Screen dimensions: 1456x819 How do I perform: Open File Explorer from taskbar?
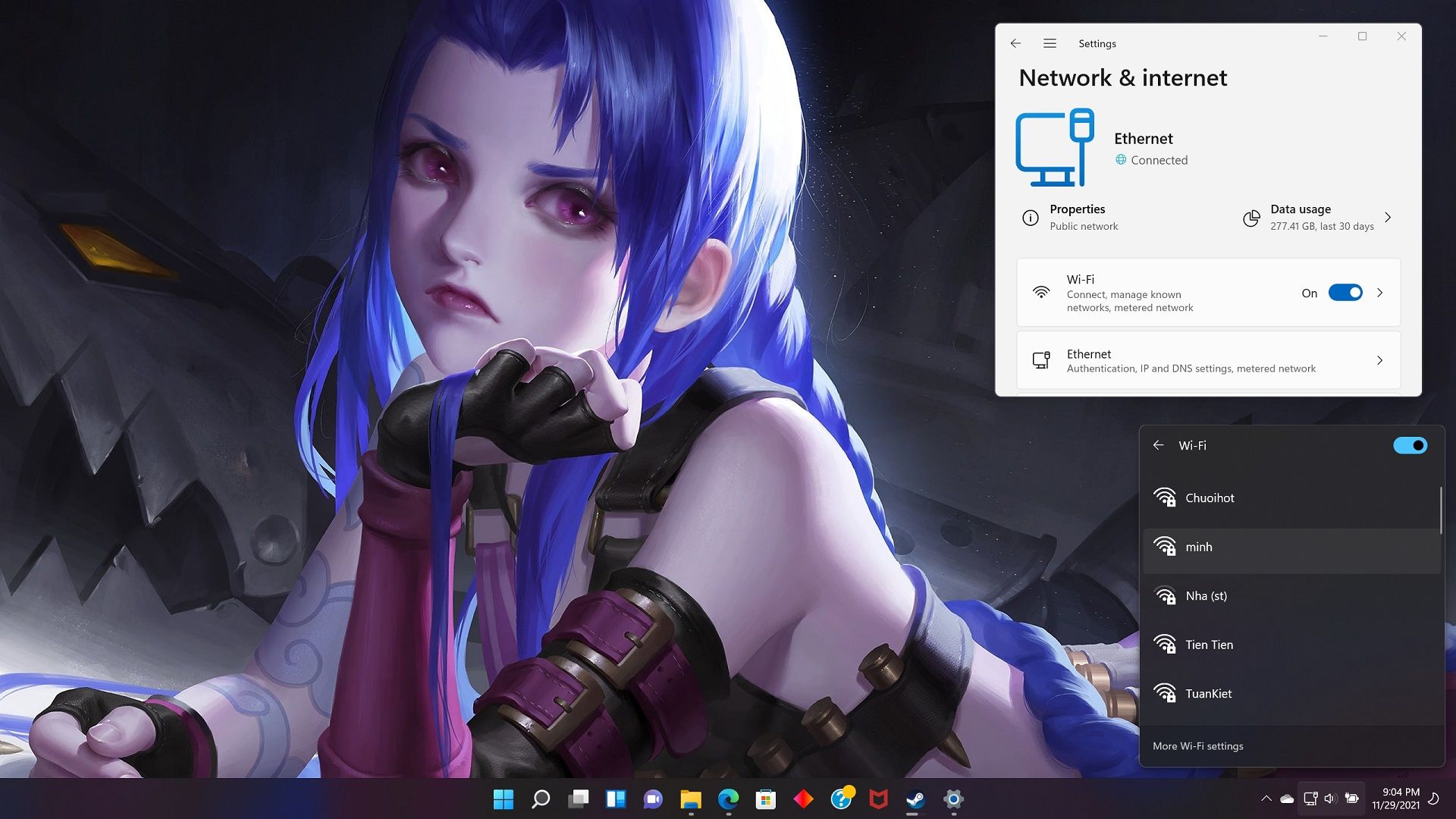coord(691,799)
